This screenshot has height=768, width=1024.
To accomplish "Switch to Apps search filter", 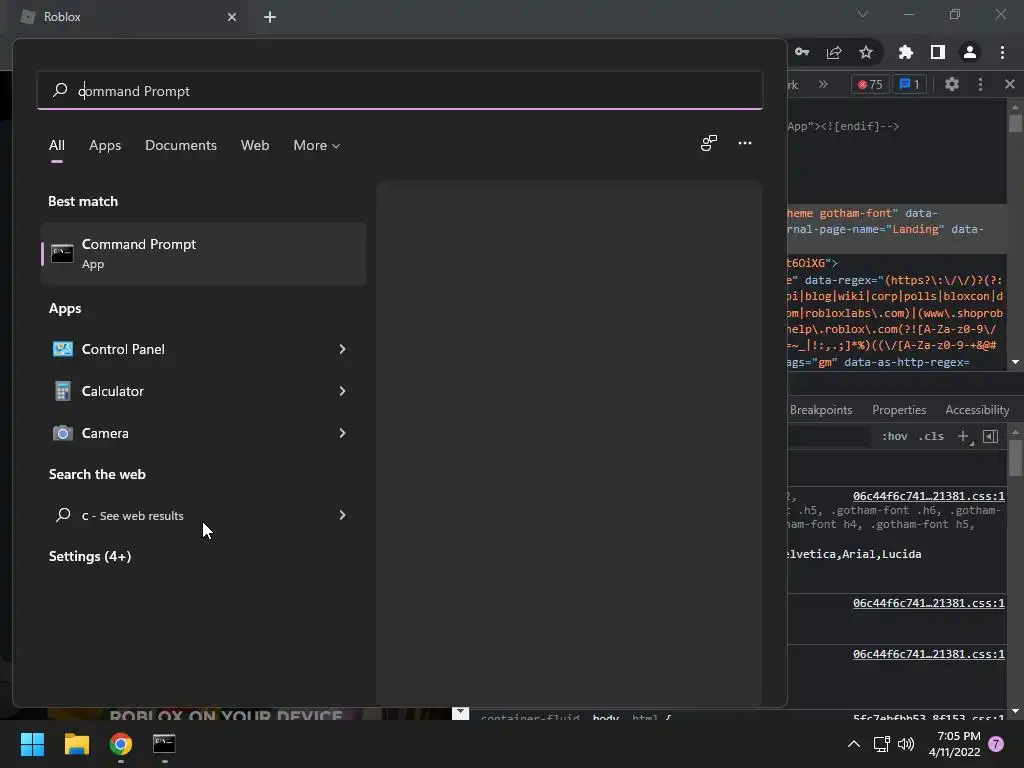I will (105, 146).
